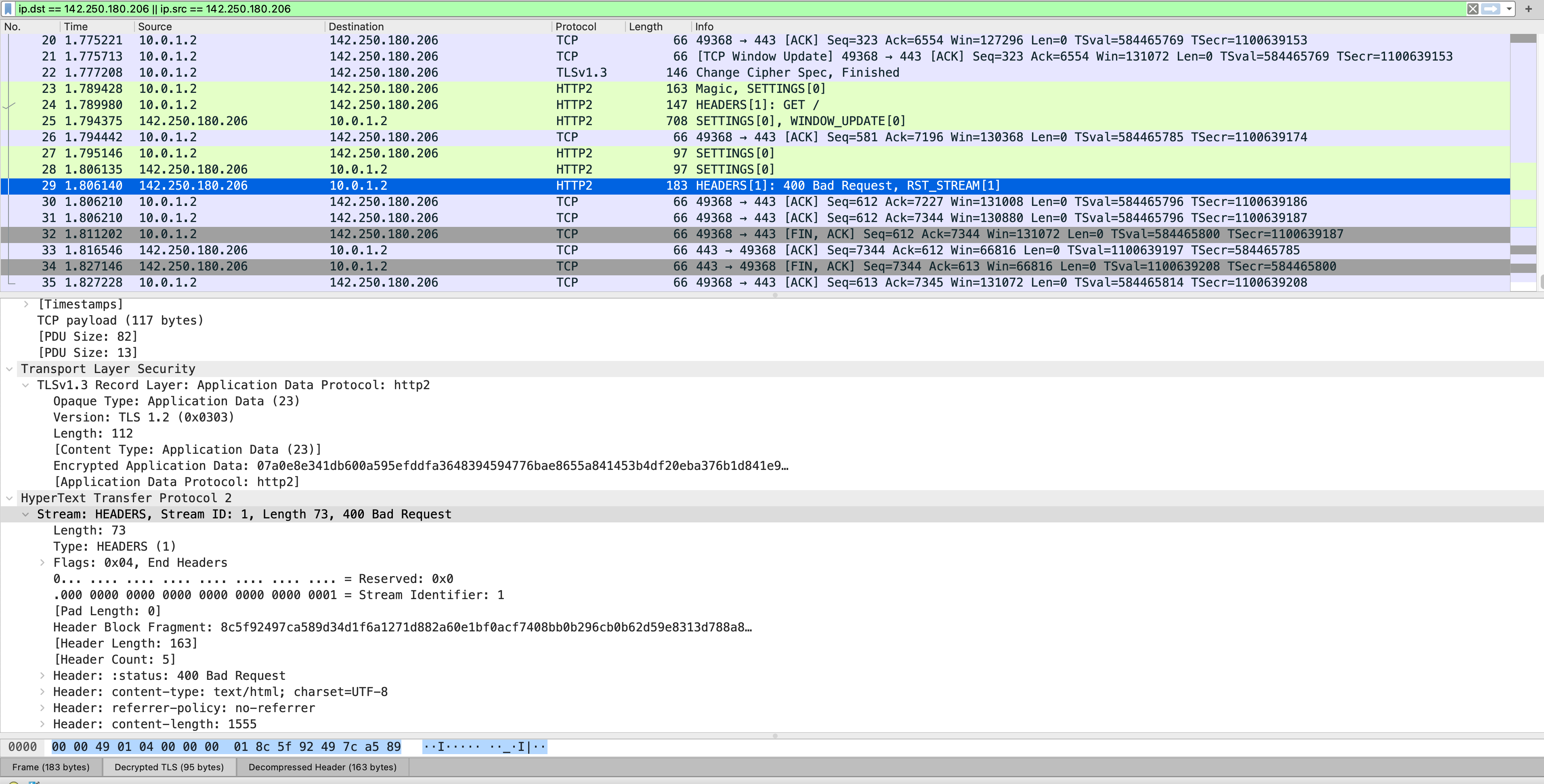Sort packets by the No. column
Screen dimensions: 1544x784
[30, 26]
